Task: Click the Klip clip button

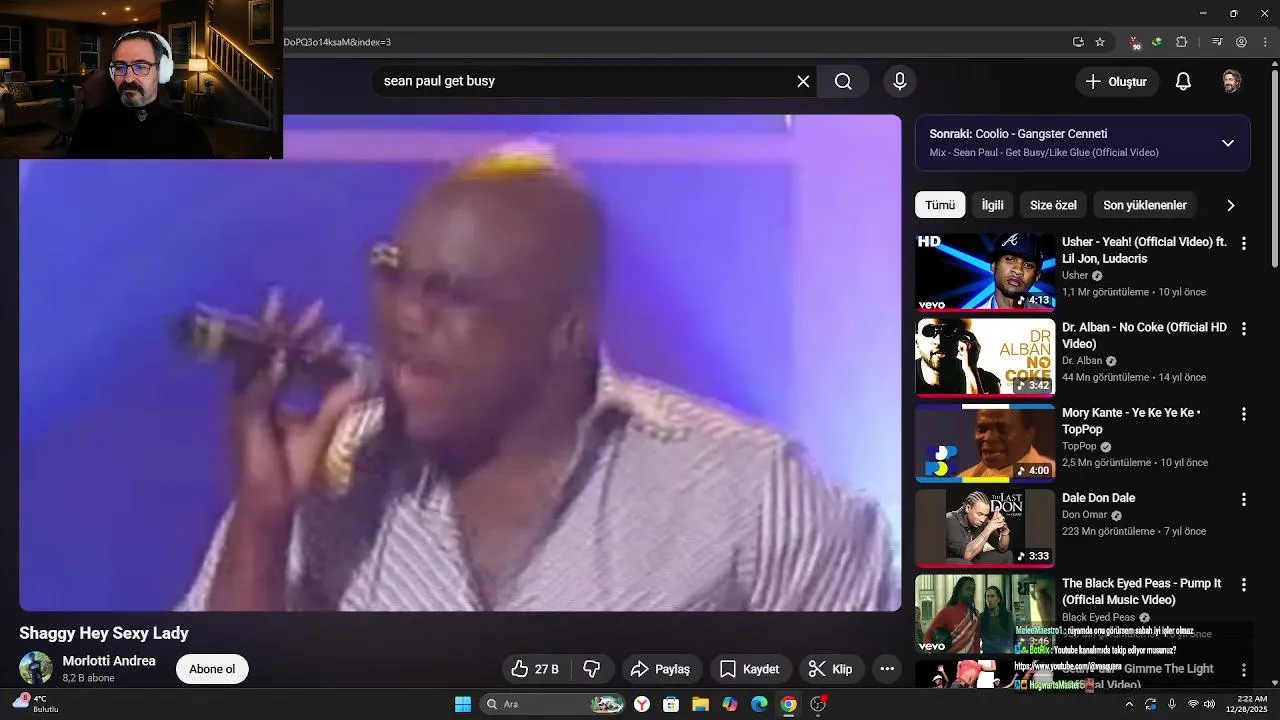Action: tap(831, 669)
